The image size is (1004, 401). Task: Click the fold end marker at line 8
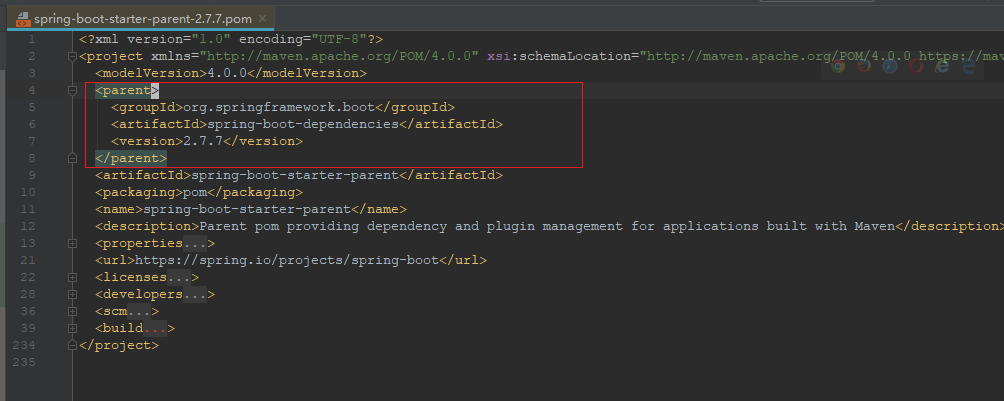[72, 158]
